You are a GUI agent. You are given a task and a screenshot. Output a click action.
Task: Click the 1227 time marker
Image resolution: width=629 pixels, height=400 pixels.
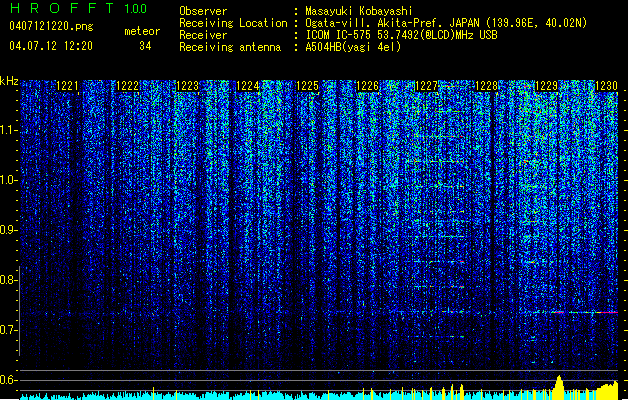(426, 86)
